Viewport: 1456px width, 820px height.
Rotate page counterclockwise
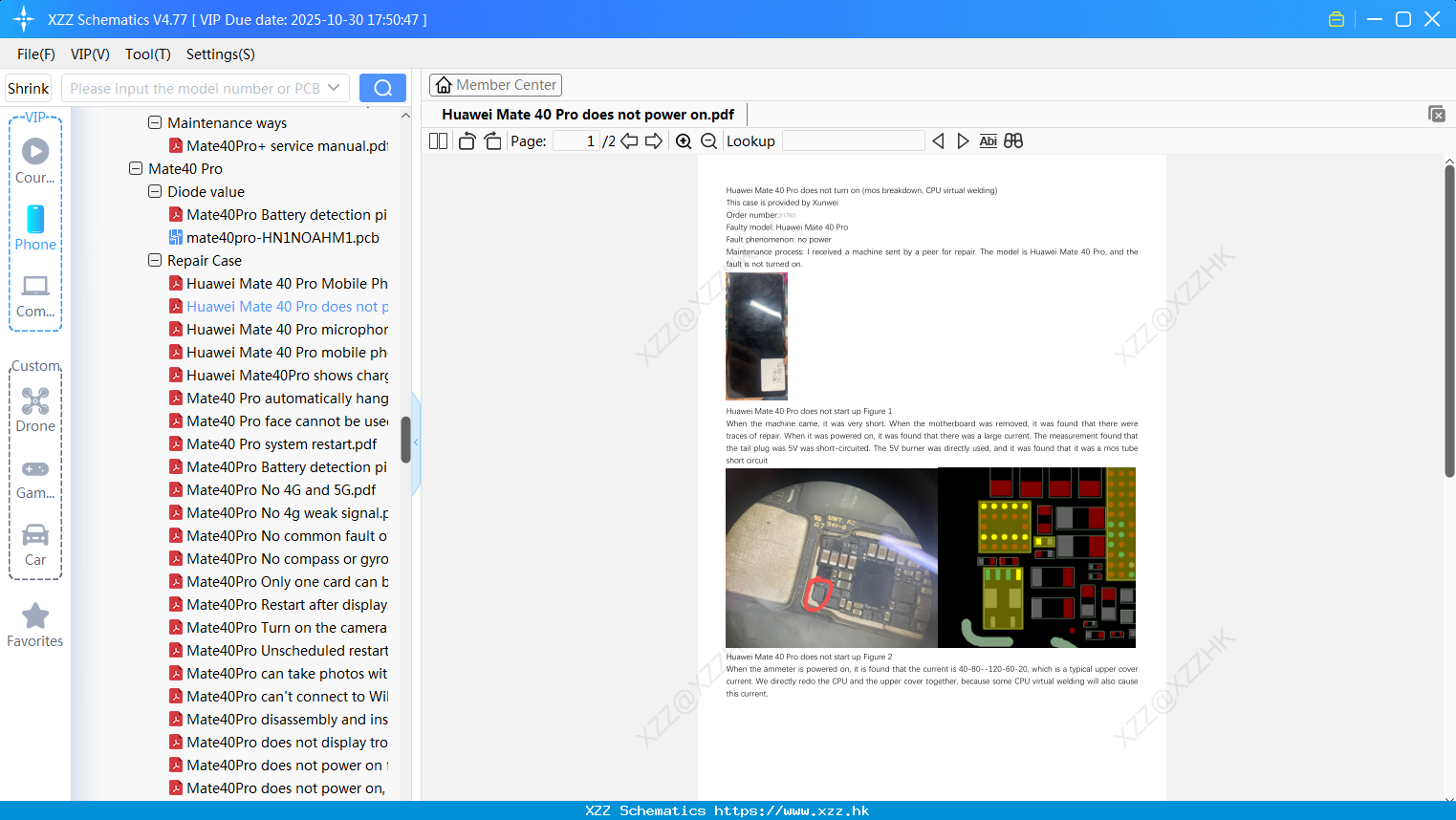[x=467, y=141]
